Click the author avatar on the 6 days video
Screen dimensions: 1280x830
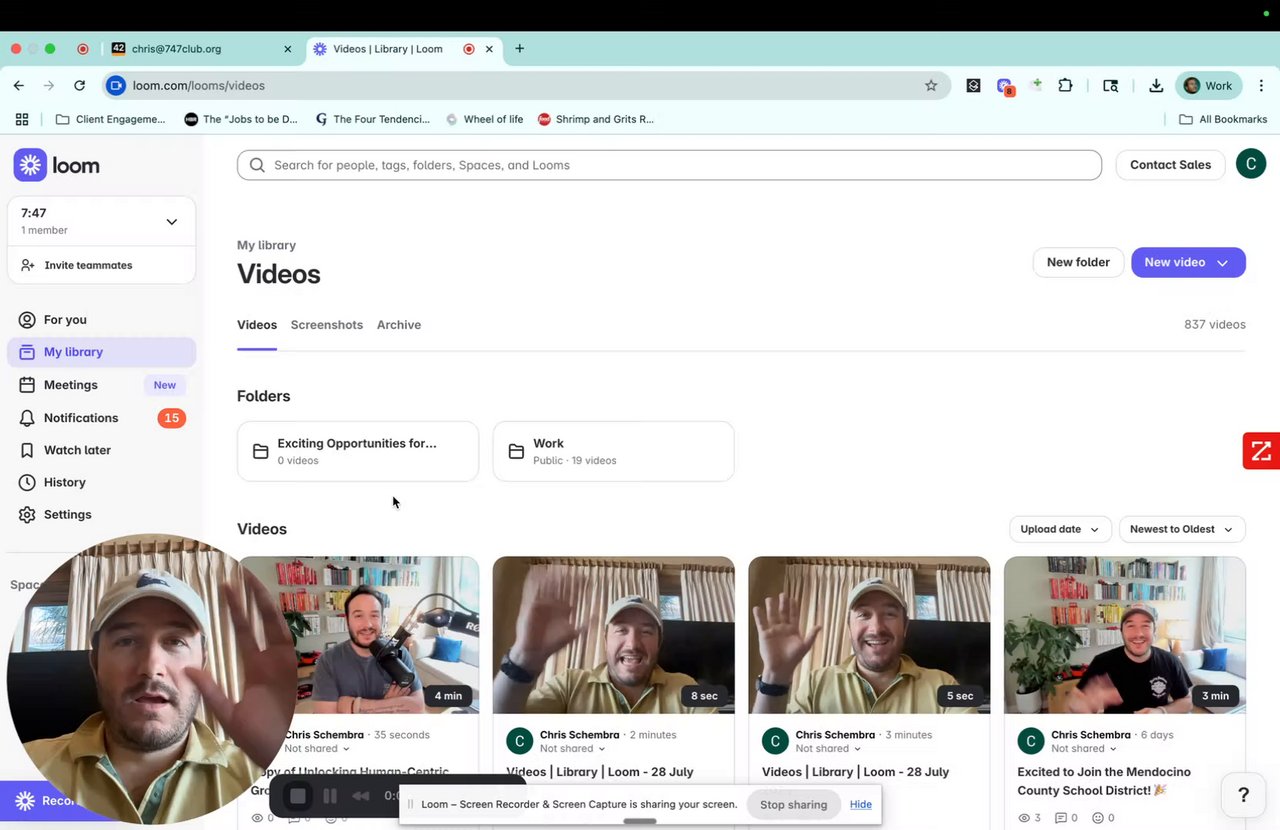tap(1031, 741)
